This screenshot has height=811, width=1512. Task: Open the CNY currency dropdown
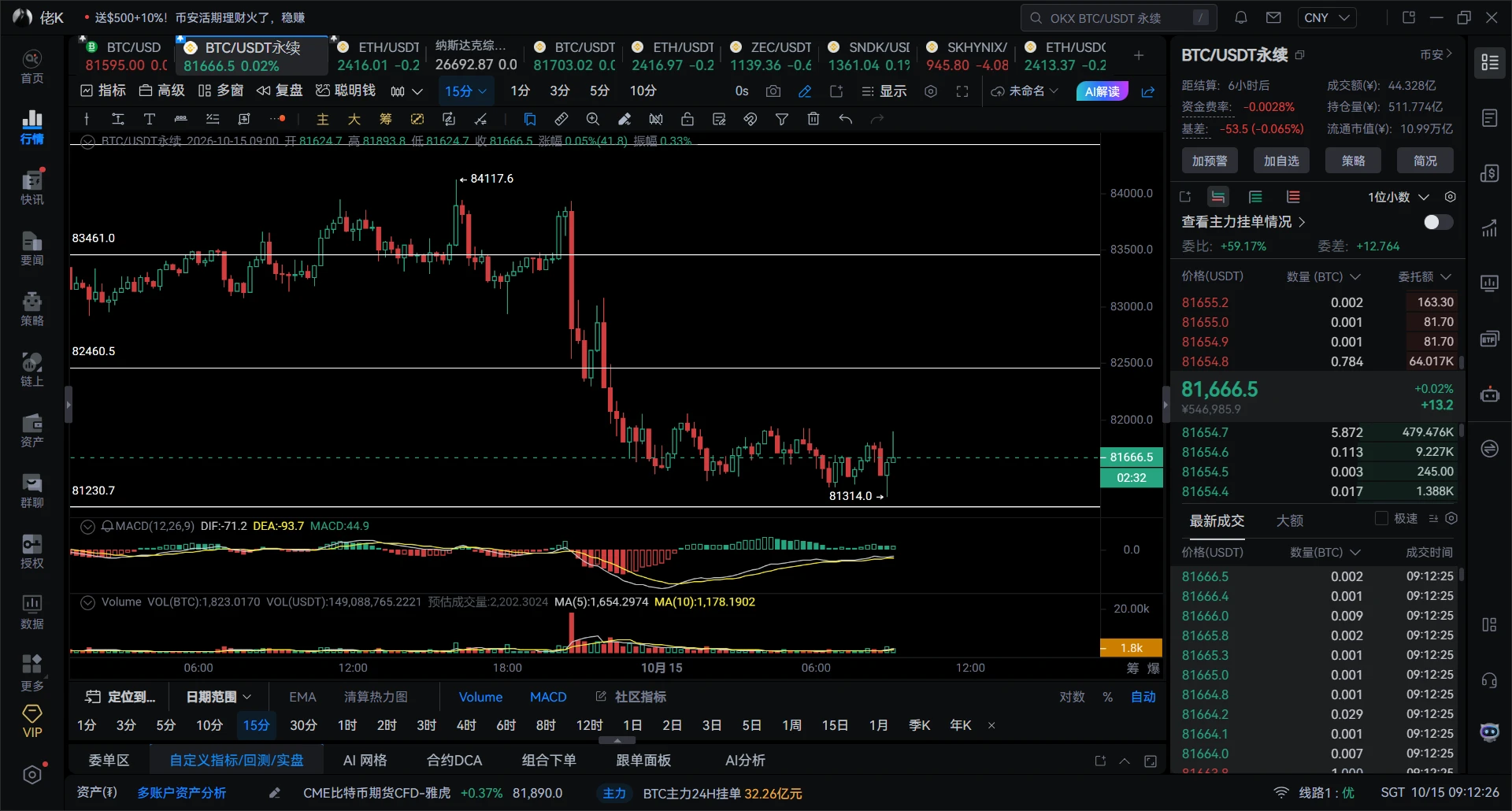[x=1326, y=17]
